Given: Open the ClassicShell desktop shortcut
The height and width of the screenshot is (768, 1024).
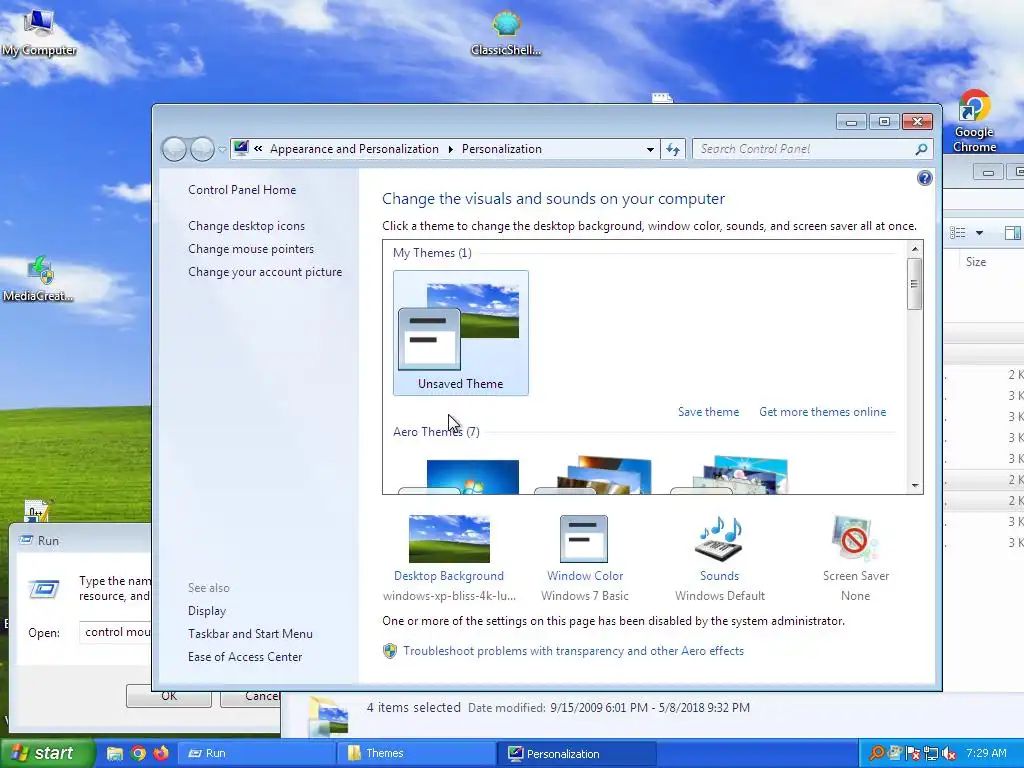Looking at the screenshot, I should coord(505,33).
